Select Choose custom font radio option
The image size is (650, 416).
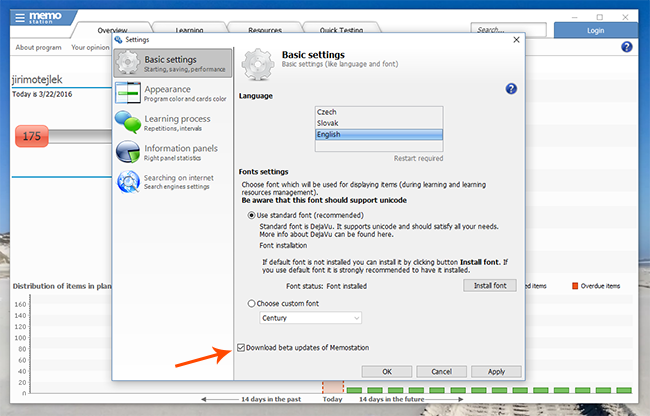click(251, 303)
